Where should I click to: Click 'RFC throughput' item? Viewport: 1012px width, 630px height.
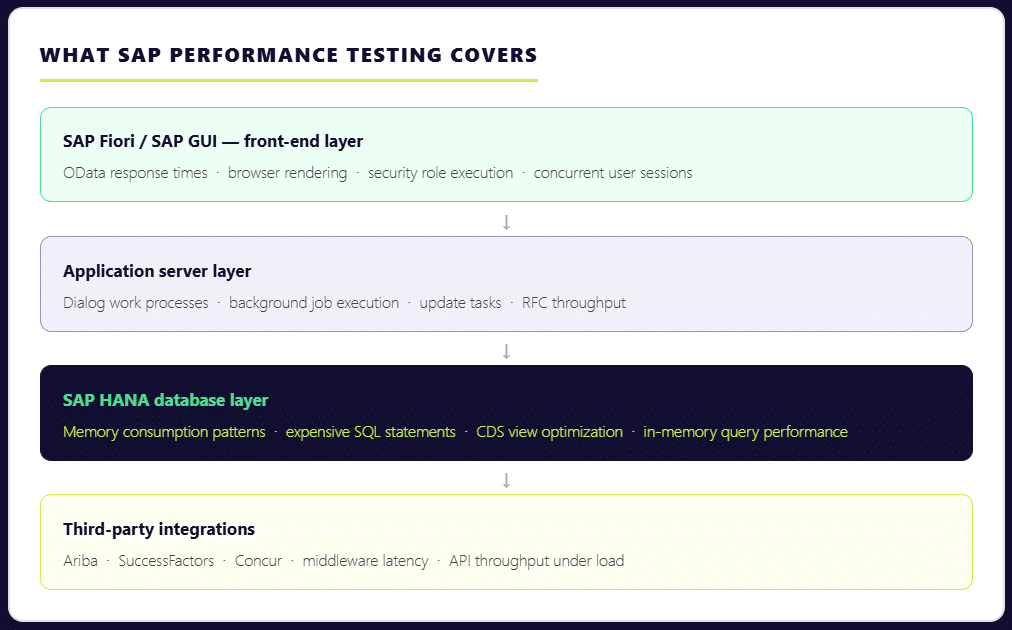[x=574, y=303]
